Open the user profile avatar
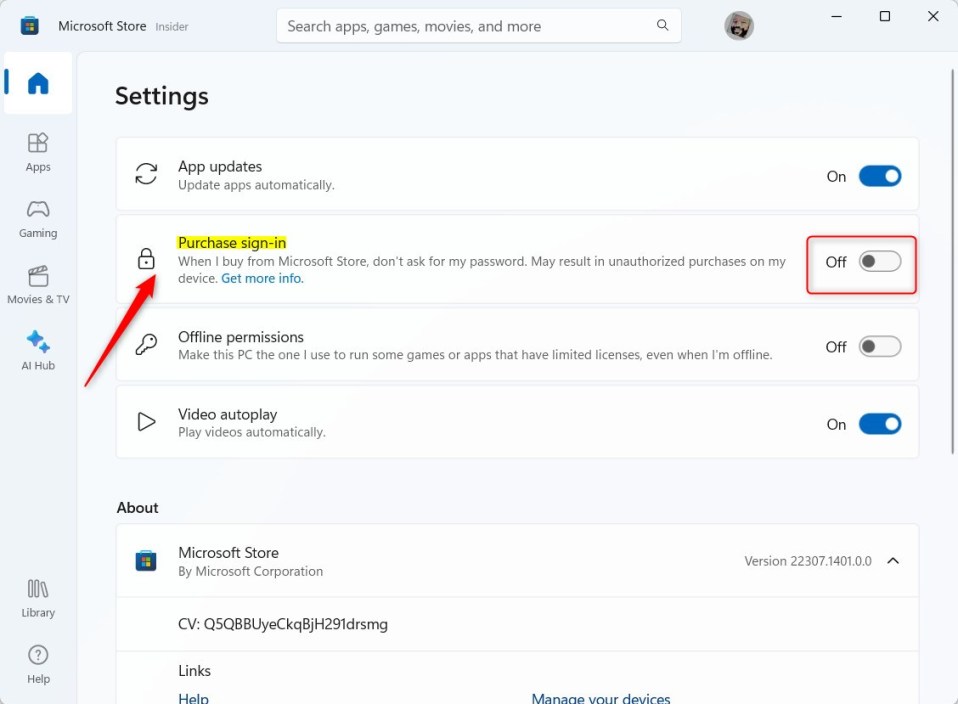This screenshot has width=958, height=704. [739, 26]
